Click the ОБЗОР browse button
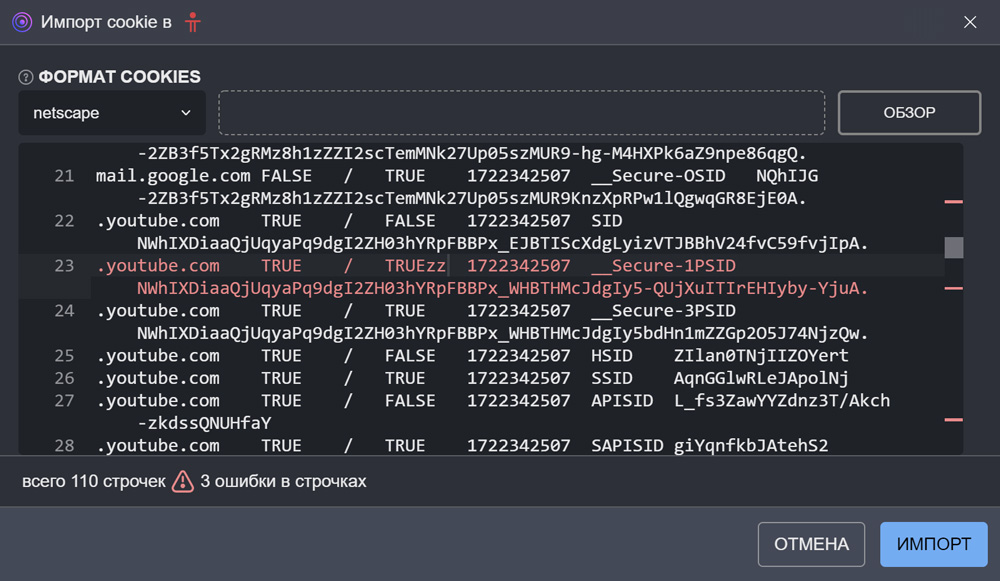This screenshot has height=581, width=1000. click(909, 113)
